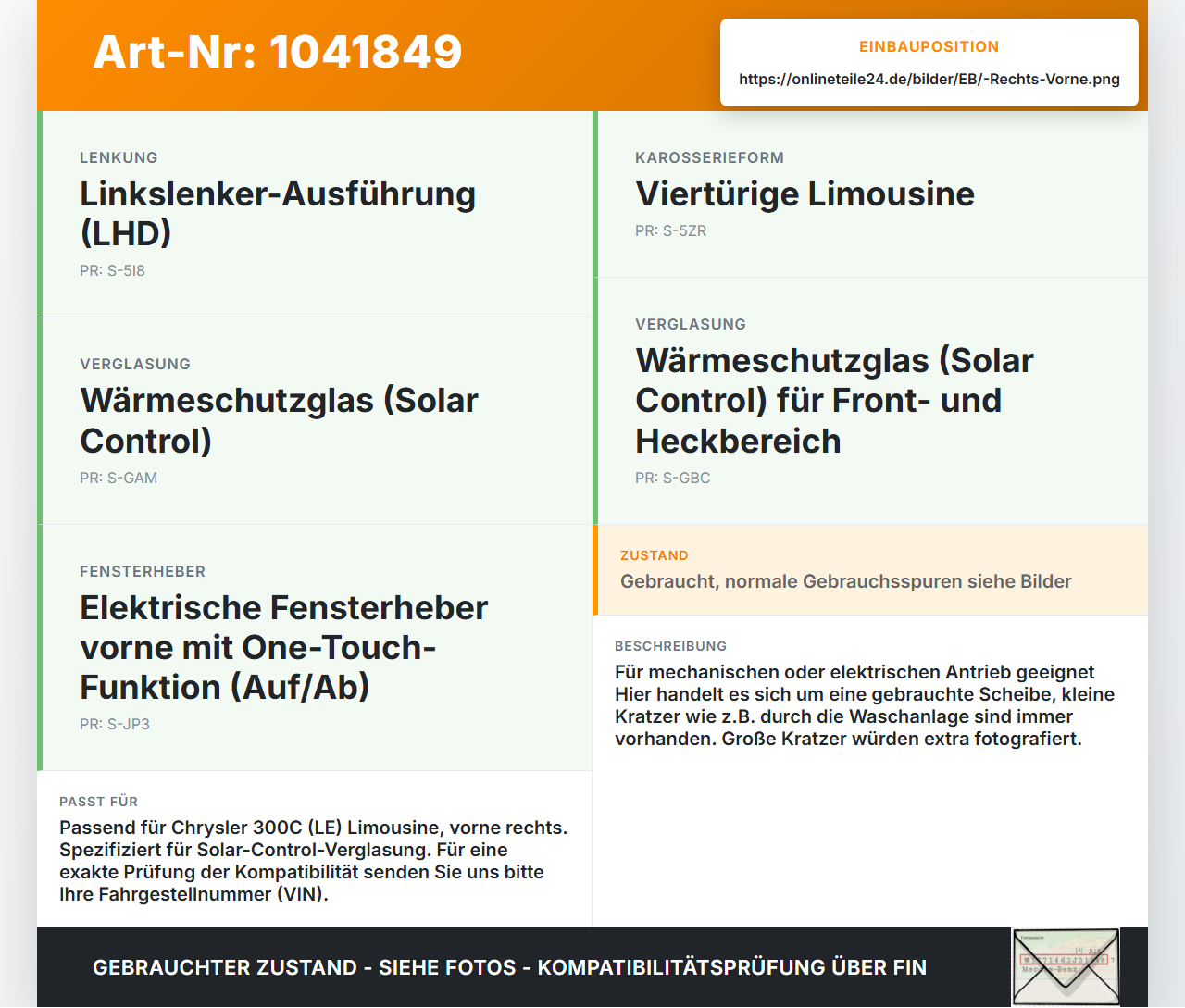The width and height of the screenshot is (1185, 1008).
Task: Click the FENSTERHEBER label
Action: click(143, 571)
